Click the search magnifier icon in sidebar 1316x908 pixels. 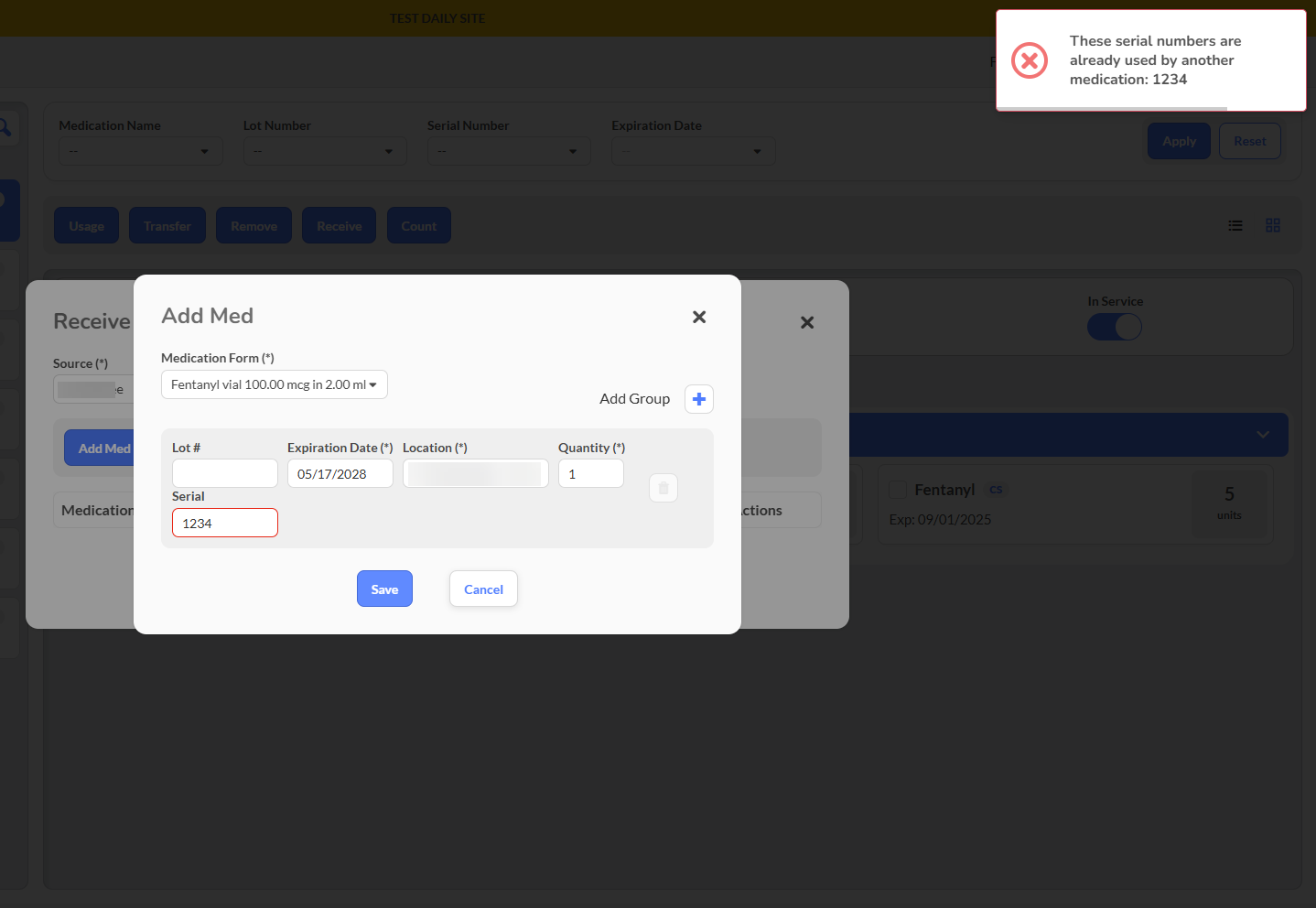pos(5,127)
